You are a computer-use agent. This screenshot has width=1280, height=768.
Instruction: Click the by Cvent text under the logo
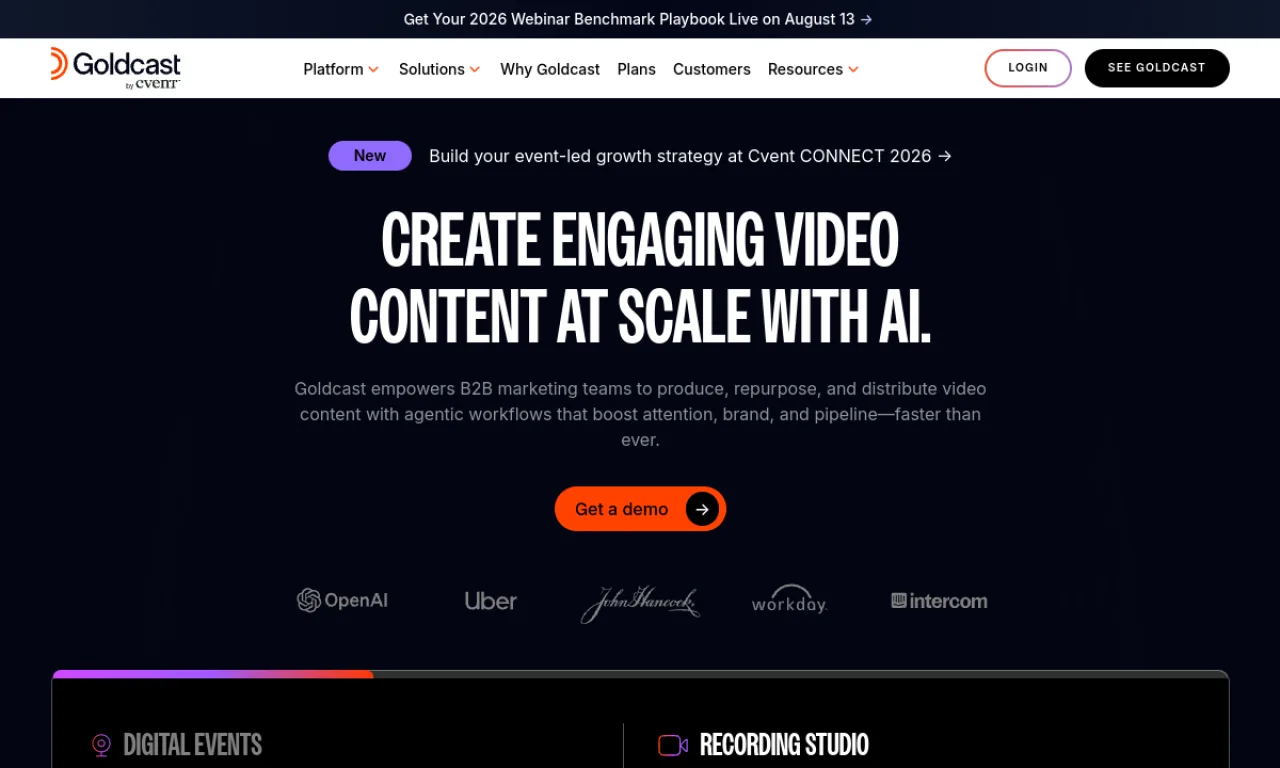pyautogui.click(x=153, y=85)
